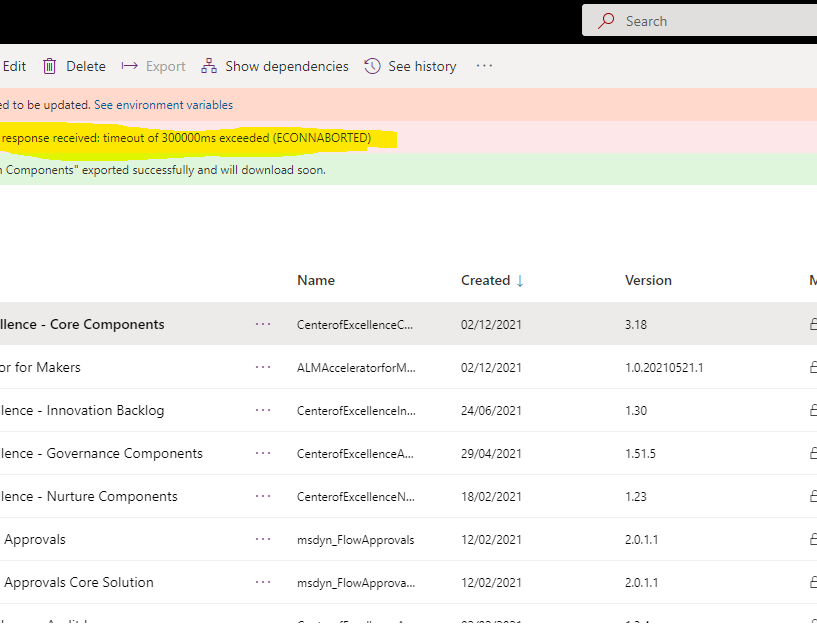
Task: Click the Delete trash icon
Action: pos(50,66)
